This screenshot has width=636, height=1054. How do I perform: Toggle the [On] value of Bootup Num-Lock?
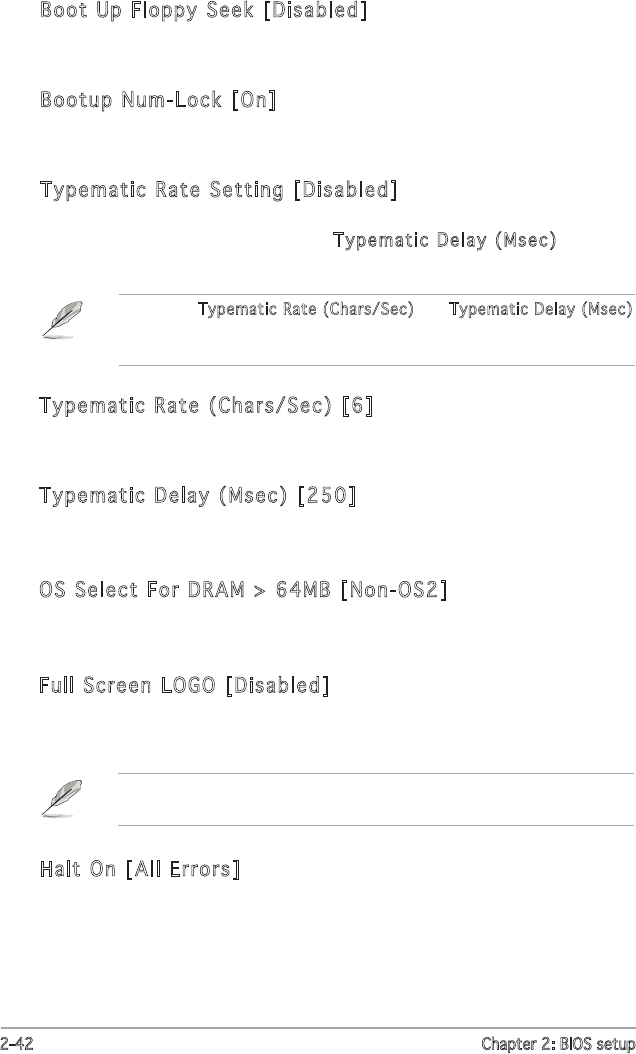254,101
